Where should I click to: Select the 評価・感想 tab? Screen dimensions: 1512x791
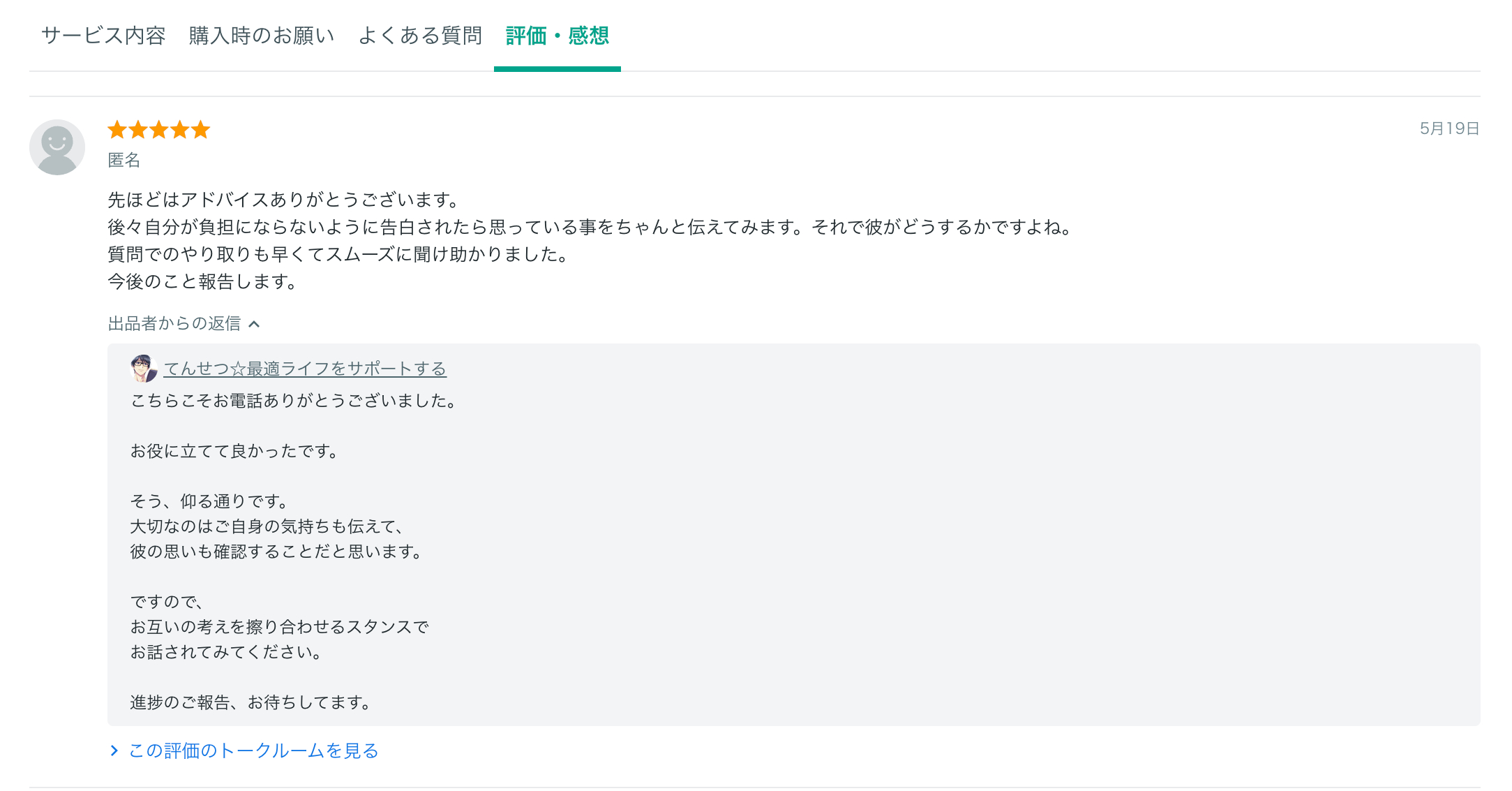click(557, 37)
